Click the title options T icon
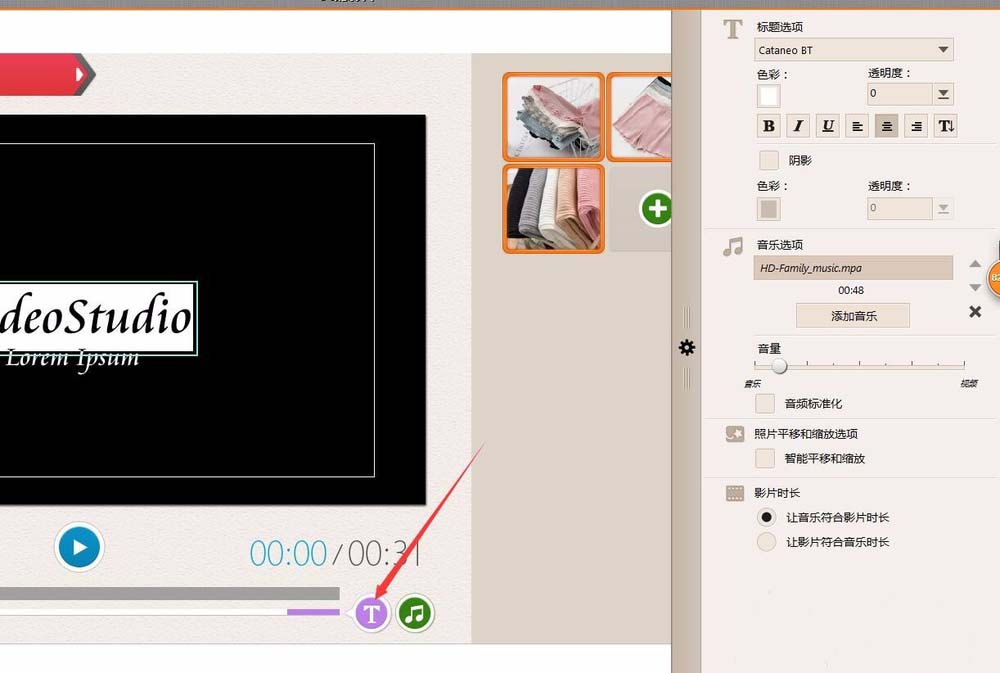The image size is (1000, 673). pos(733,29)
